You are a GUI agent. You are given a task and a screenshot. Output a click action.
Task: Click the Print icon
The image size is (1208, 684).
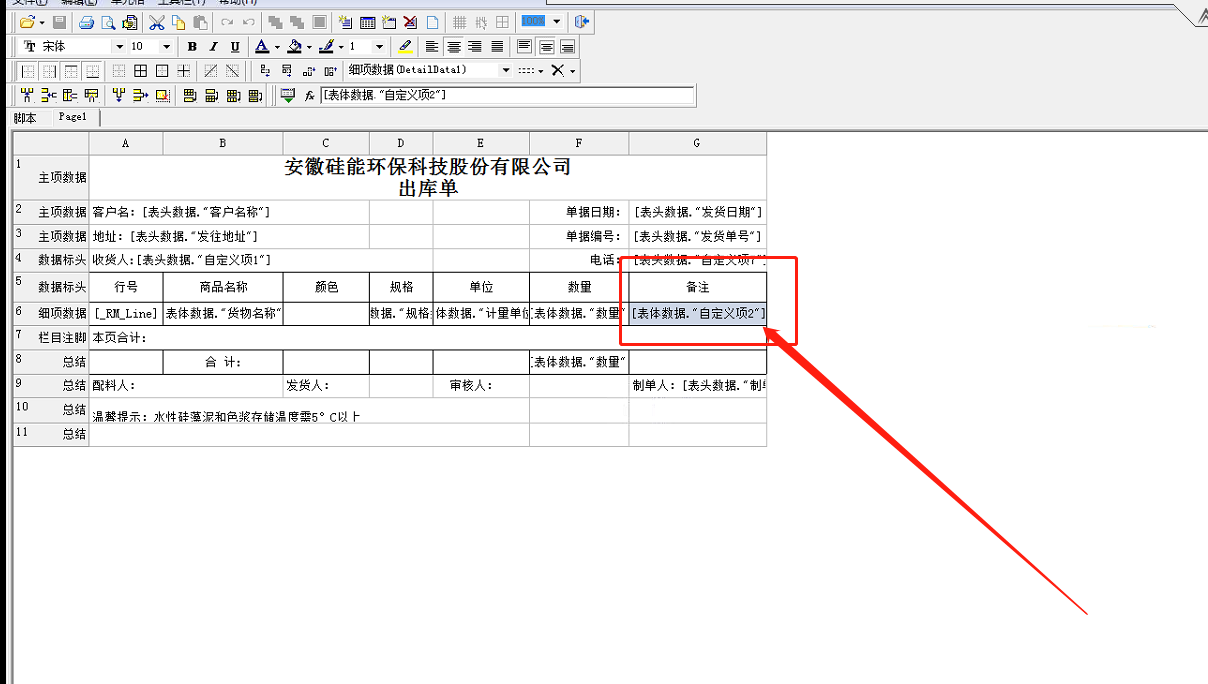point(87,22)
